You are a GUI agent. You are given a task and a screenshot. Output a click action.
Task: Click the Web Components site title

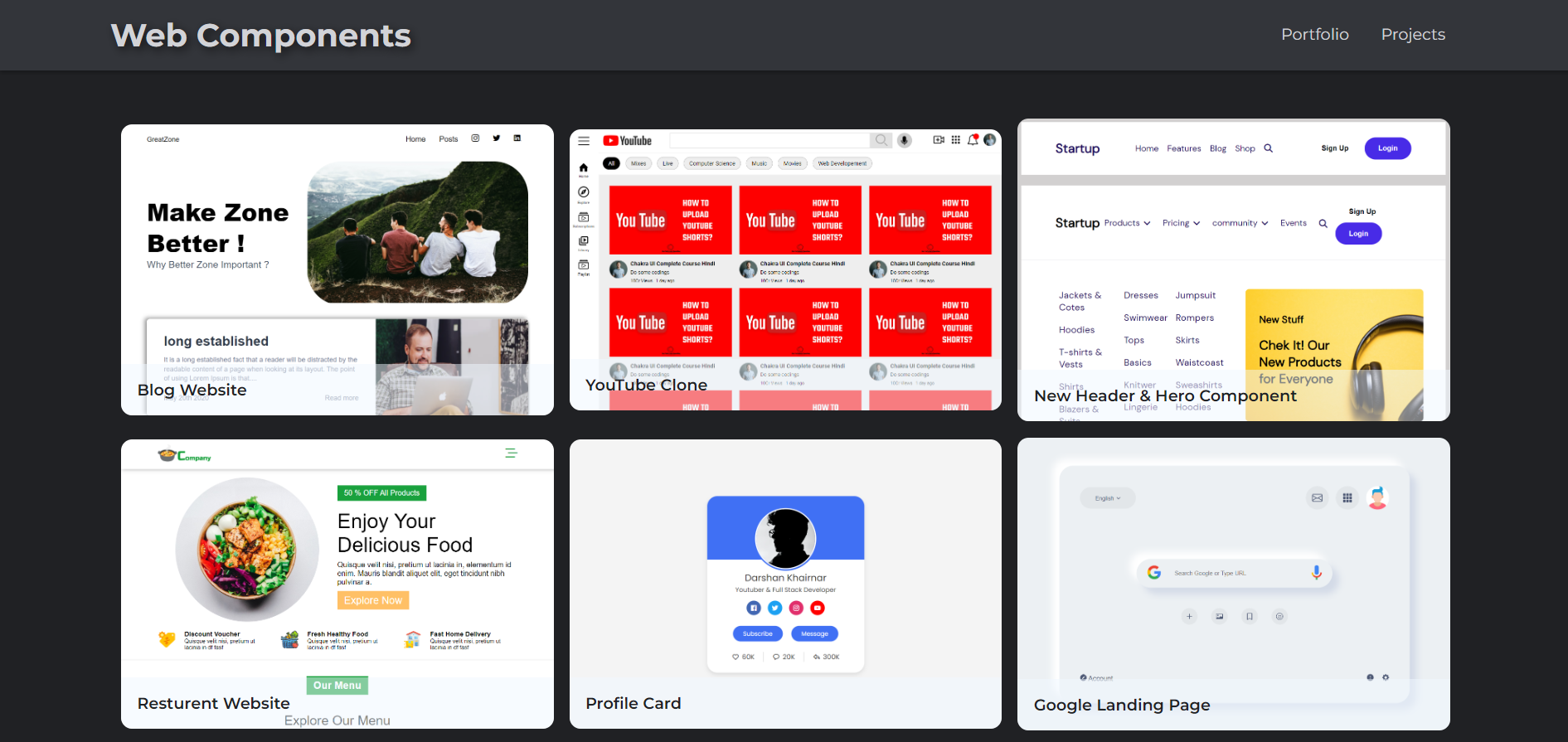pos(261,35)
